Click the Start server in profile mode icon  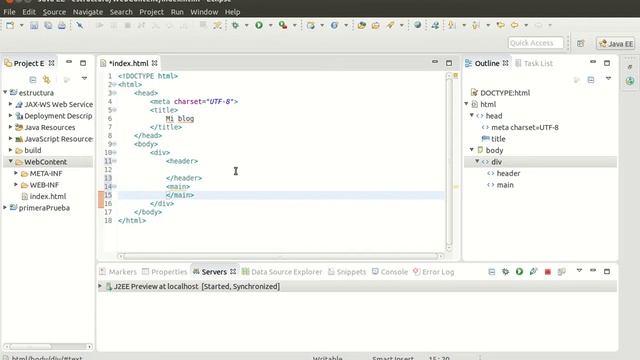[533, 271]
